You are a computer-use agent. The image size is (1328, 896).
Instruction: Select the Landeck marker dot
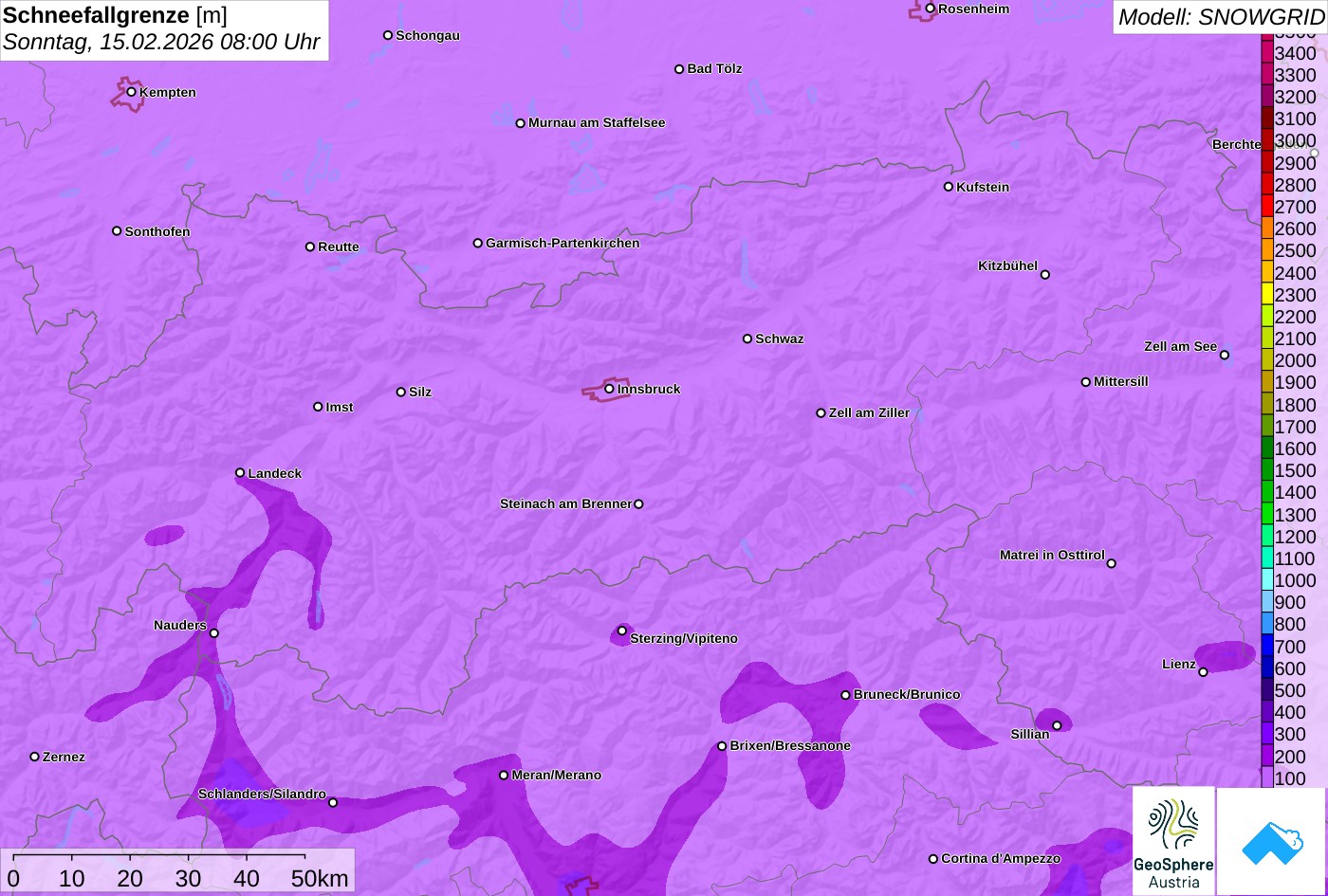(x=240, y=472)
